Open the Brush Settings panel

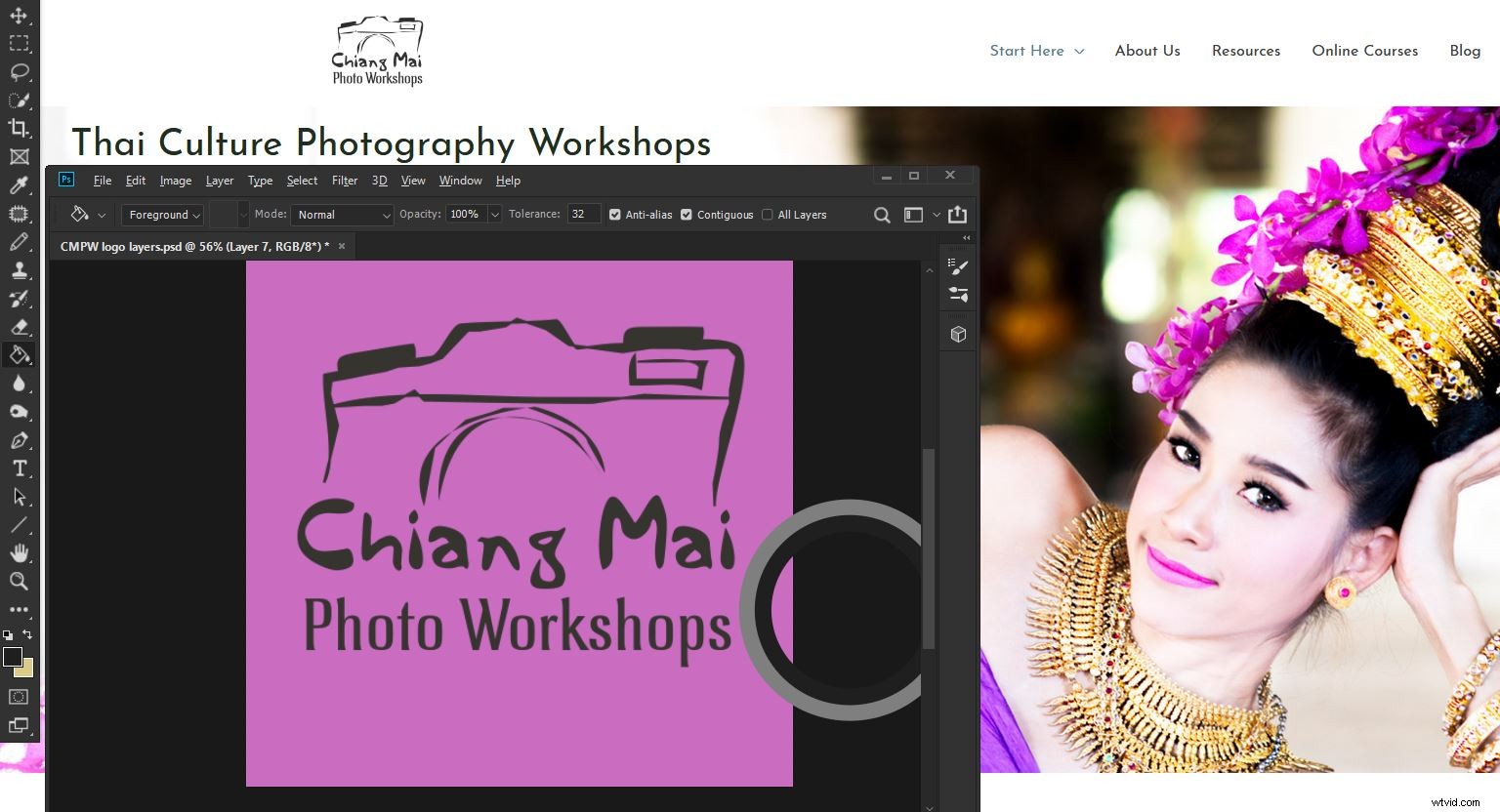958,266
